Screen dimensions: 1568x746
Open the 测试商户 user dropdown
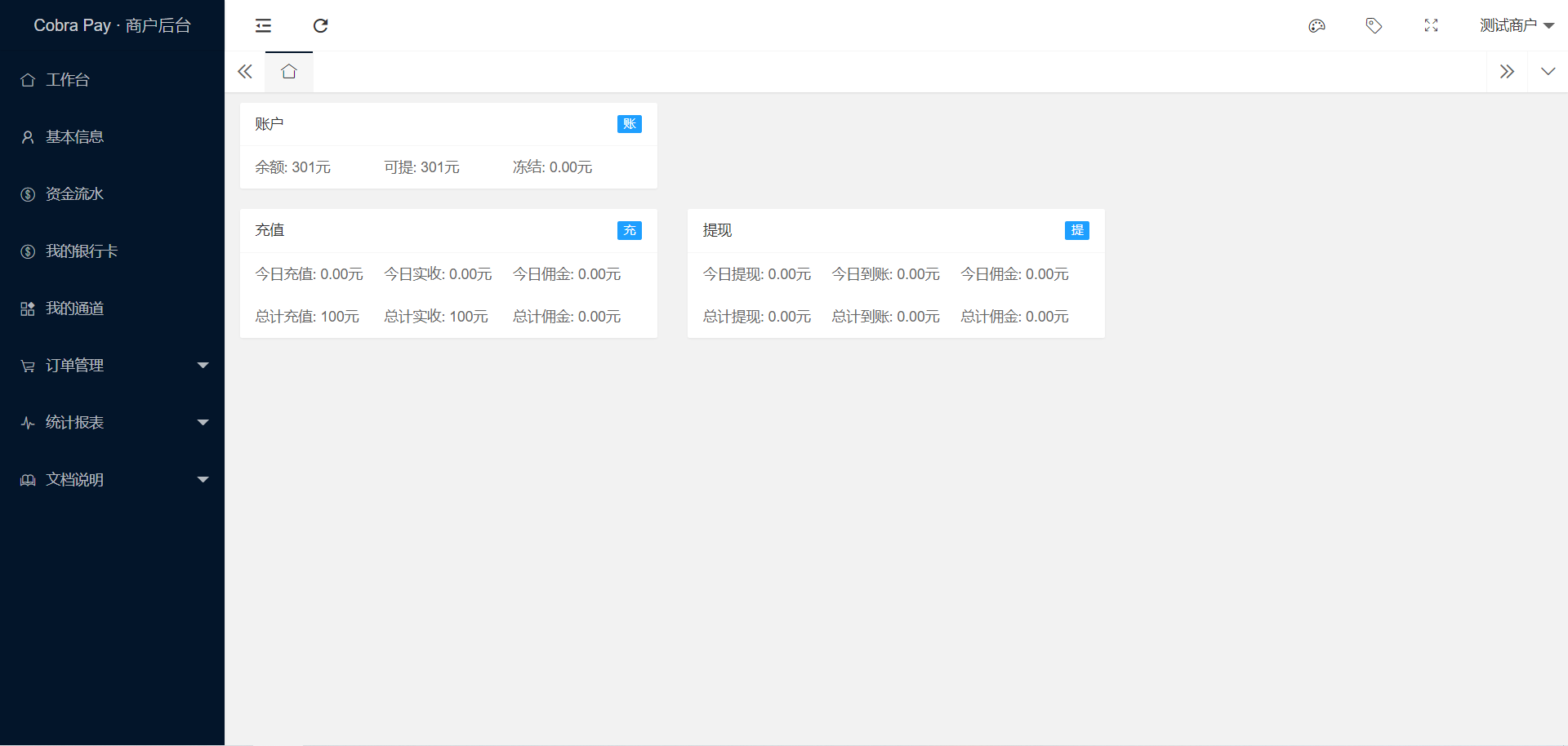click(x=1516, y=26)
